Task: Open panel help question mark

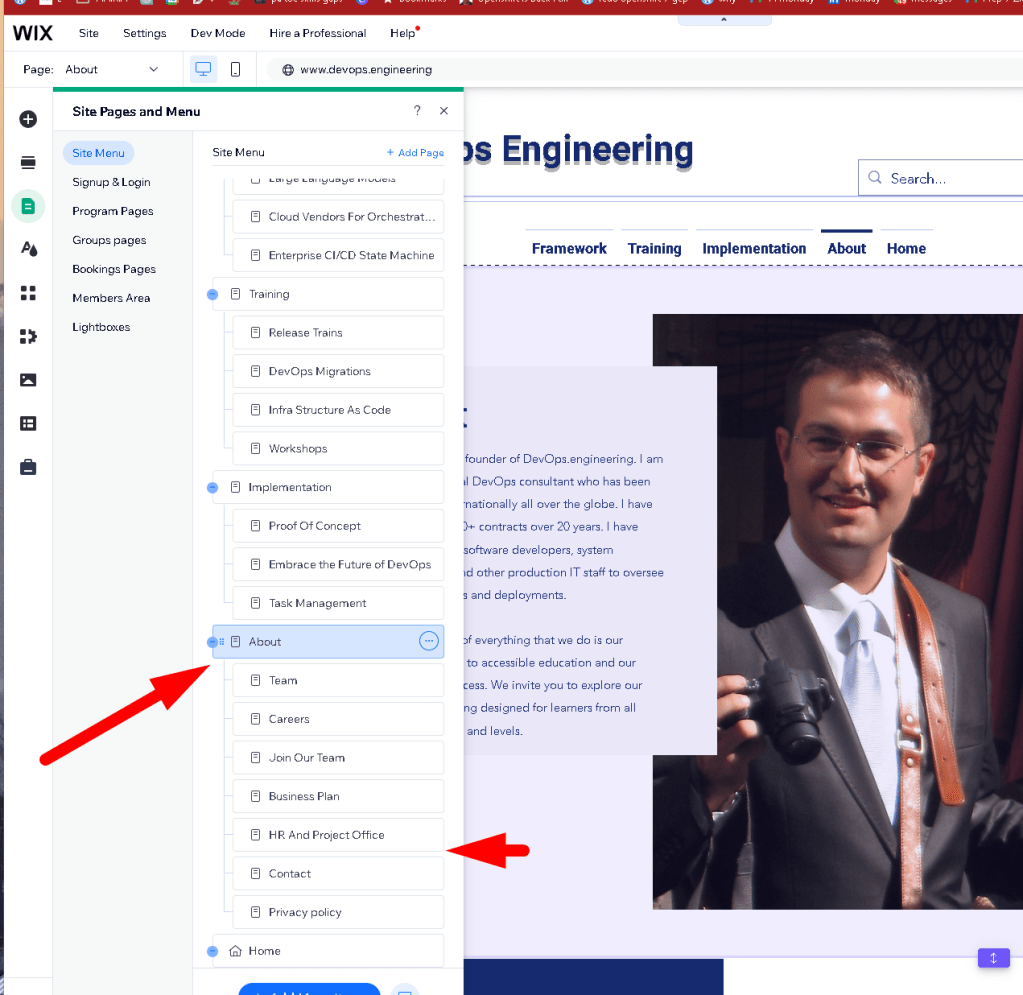Action: 417,110
